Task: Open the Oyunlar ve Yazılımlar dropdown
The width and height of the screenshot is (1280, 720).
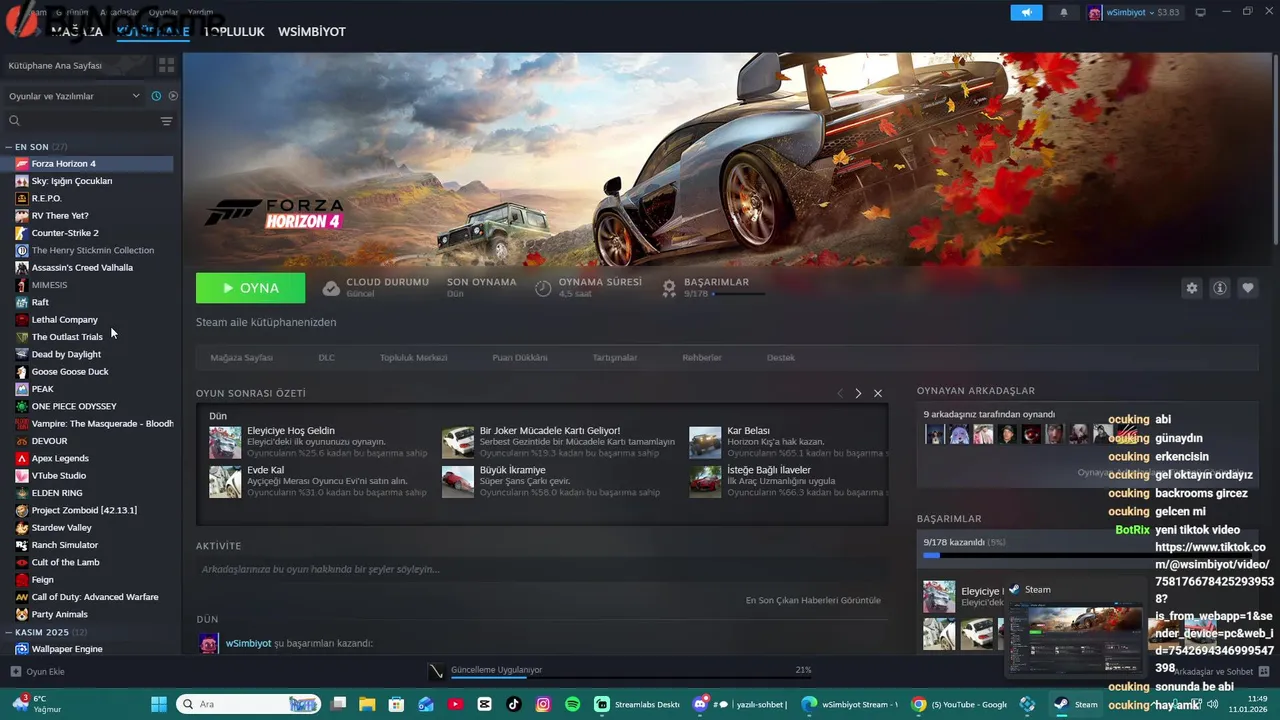Action: pyautogui.click(x=75, y=96)
